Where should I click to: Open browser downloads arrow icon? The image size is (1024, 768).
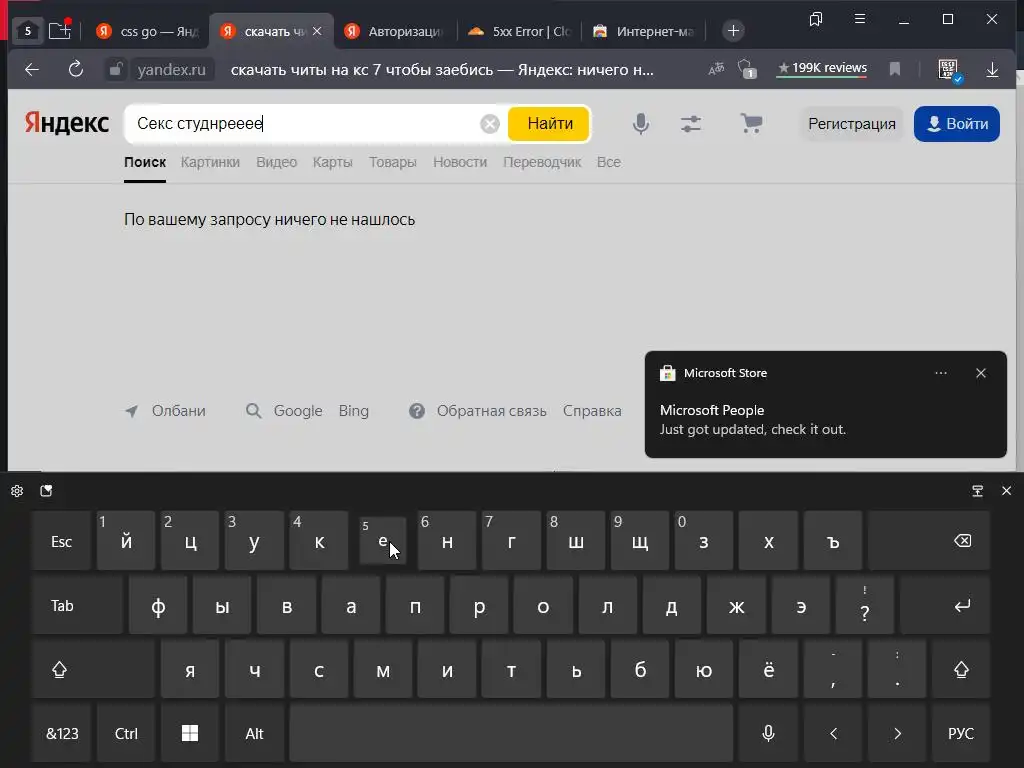(992, 69)
